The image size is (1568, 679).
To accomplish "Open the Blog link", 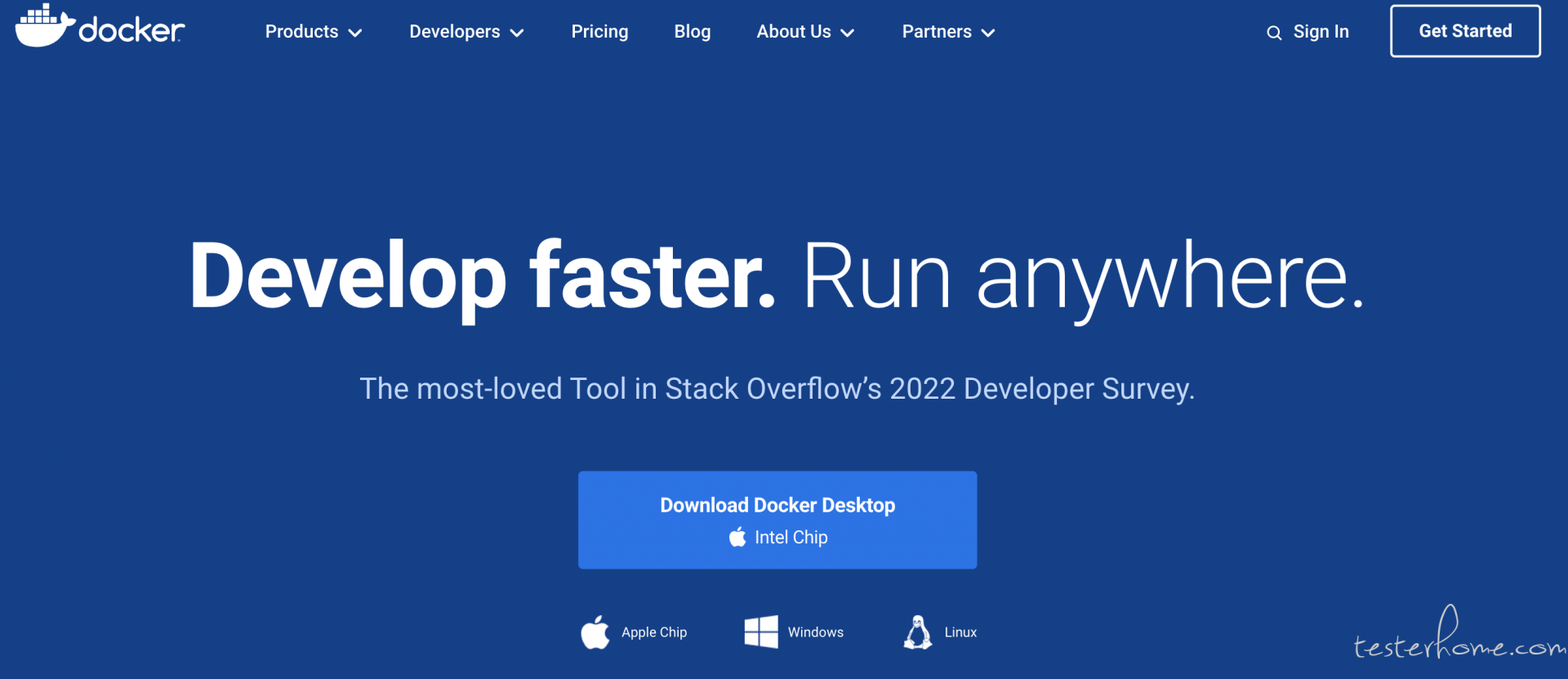I will coord(693,32).
